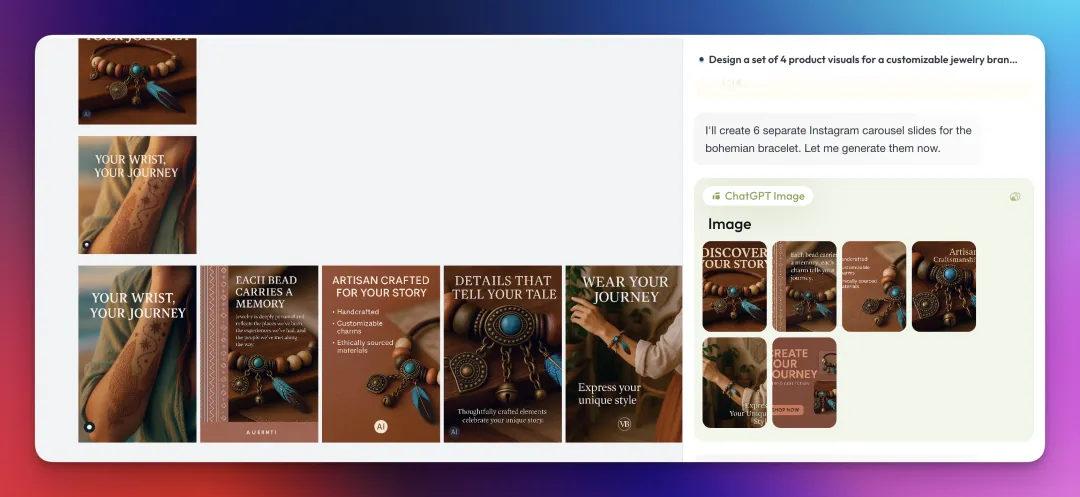Select the cropped bracelet image at canvas top
Viewport: 1080px width, 497px height.
137,81
